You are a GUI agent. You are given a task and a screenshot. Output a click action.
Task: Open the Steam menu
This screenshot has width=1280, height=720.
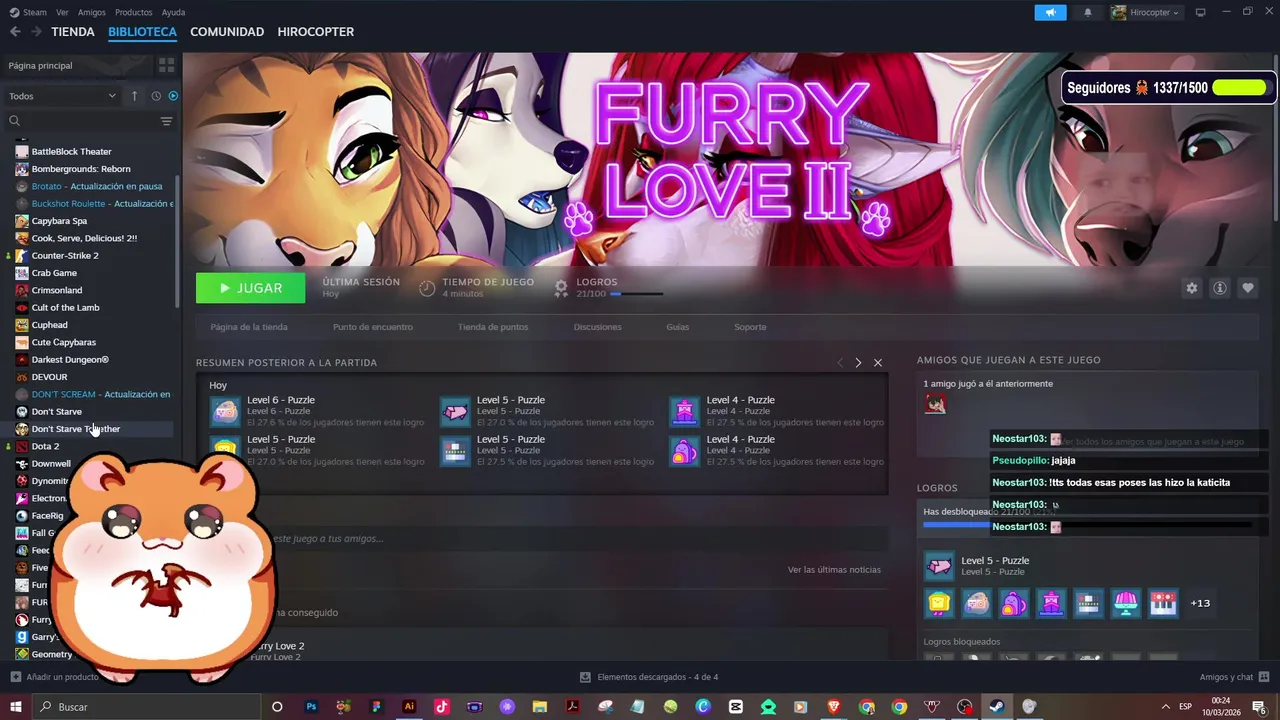28,12
